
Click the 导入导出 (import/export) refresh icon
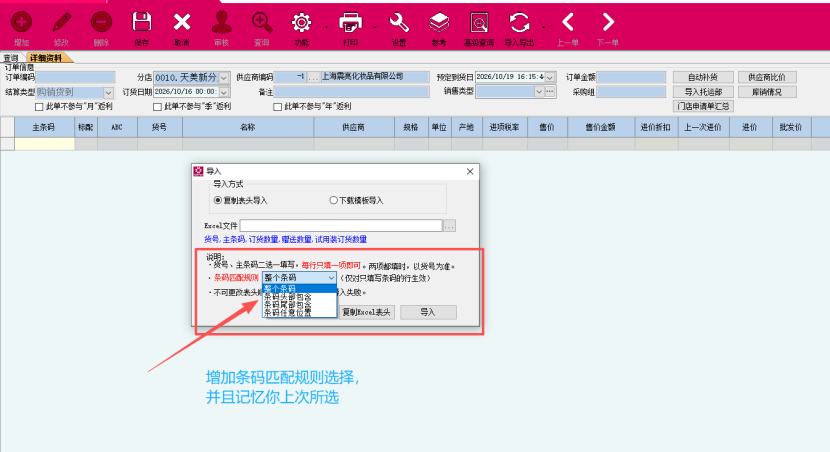(519, 22)
